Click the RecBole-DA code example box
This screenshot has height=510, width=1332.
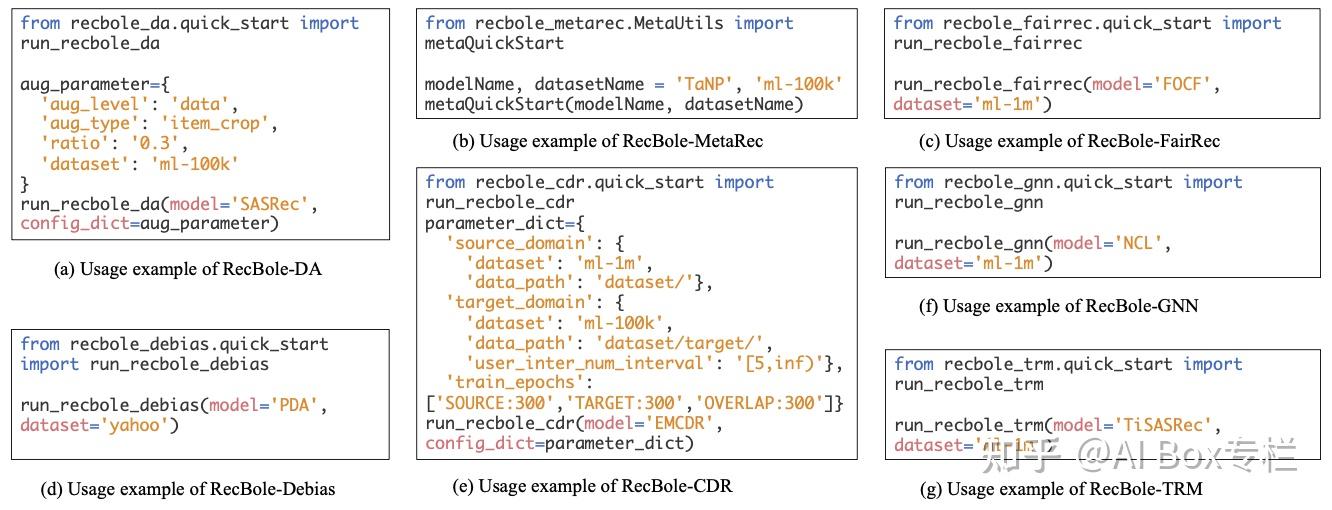point(201,123)
